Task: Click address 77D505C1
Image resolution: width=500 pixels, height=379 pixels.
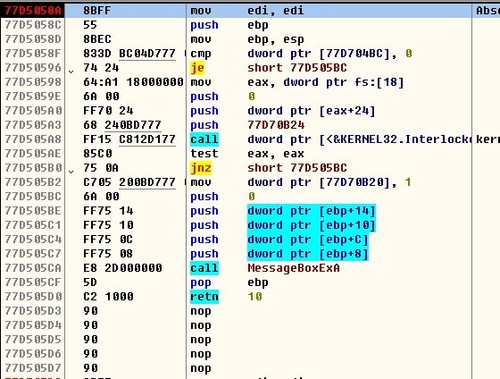Action: tap(33, 225)
